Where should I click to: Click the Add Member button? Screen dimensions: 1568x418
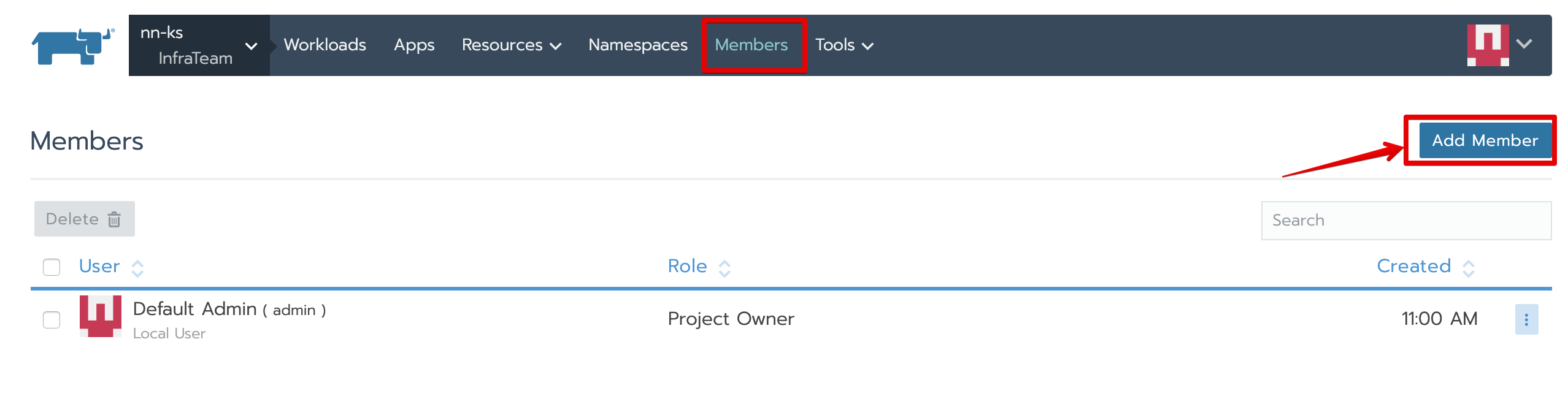point(1485,140)
